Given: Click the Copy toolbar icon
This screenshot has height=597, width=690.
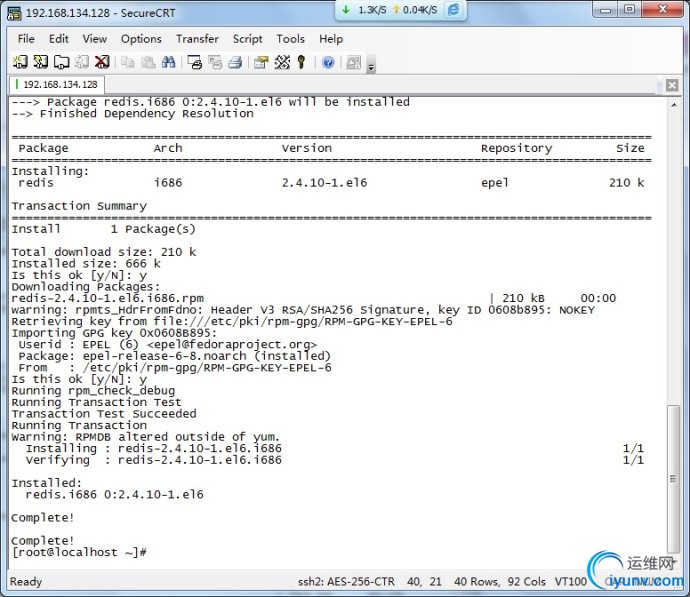Looking at the screenshot, I should tap(128, 62).
